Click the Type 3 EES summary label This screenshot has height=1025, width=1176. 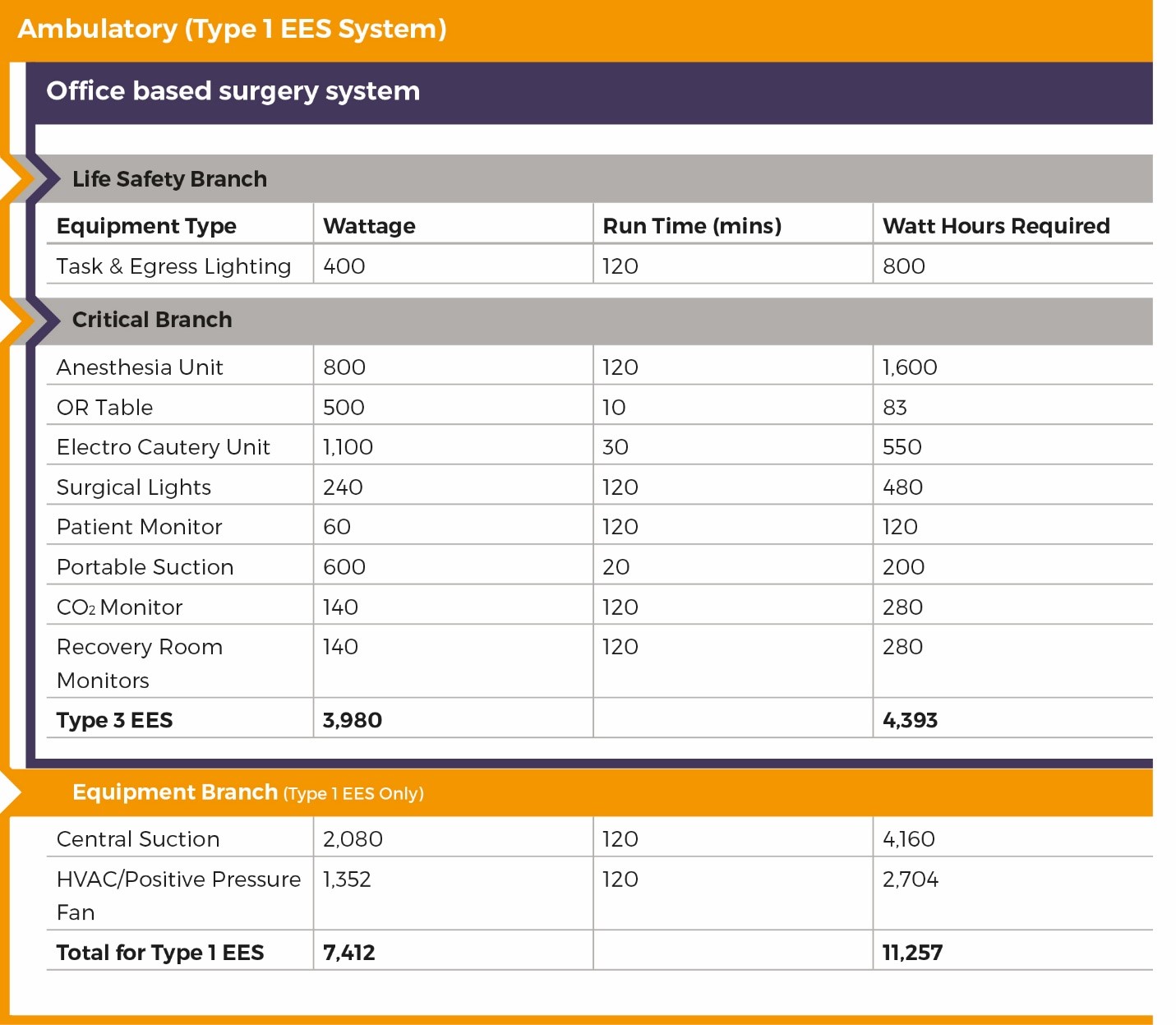click(114, 719)
